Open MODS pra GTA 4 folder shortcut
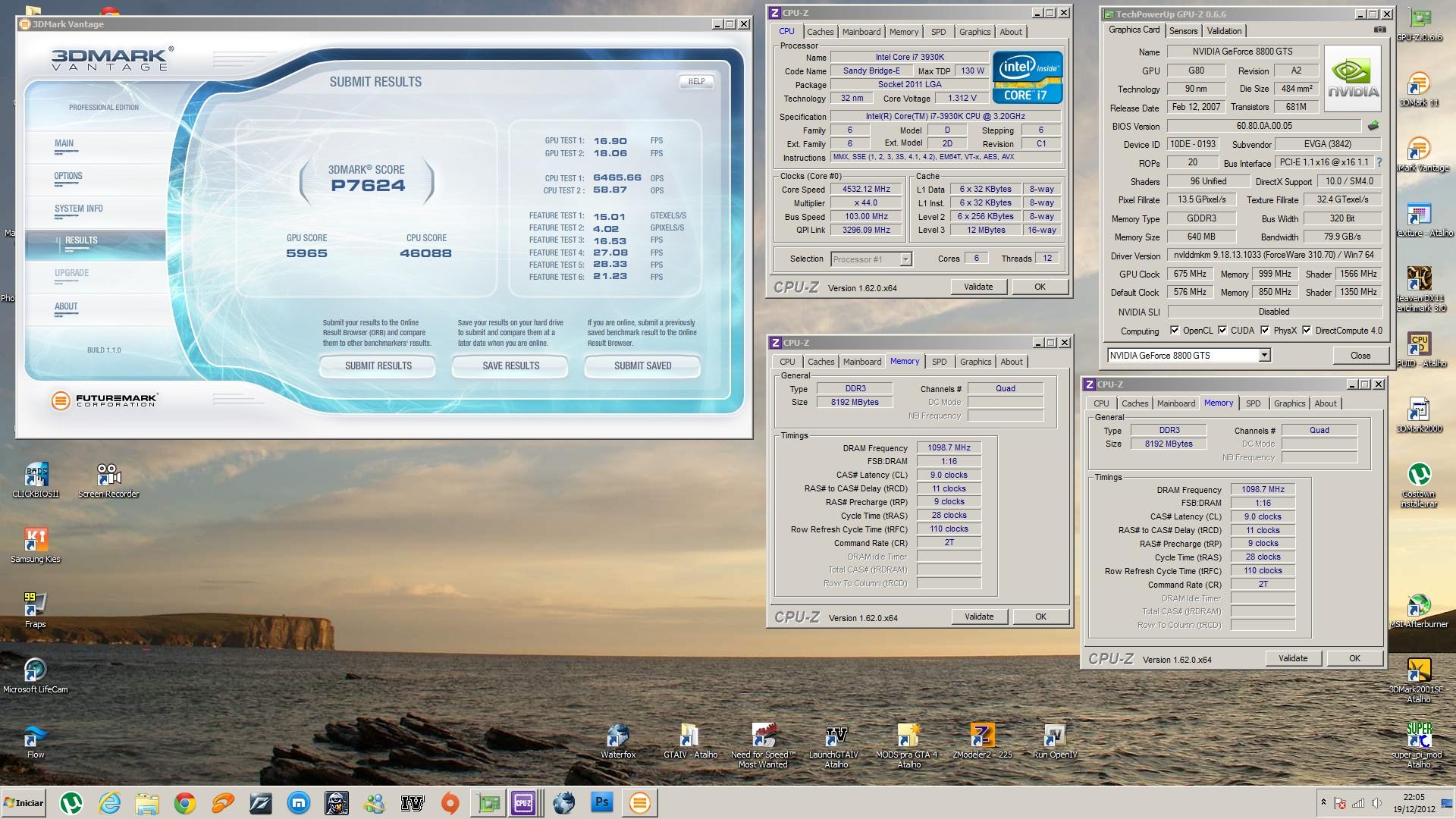This screenshot has width=1456, height=819. tap(908, 746)
